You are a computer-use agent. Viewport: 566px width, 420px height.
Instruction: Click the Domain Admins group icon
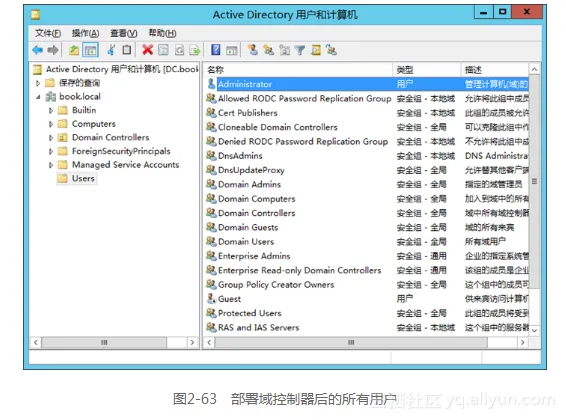211,184
